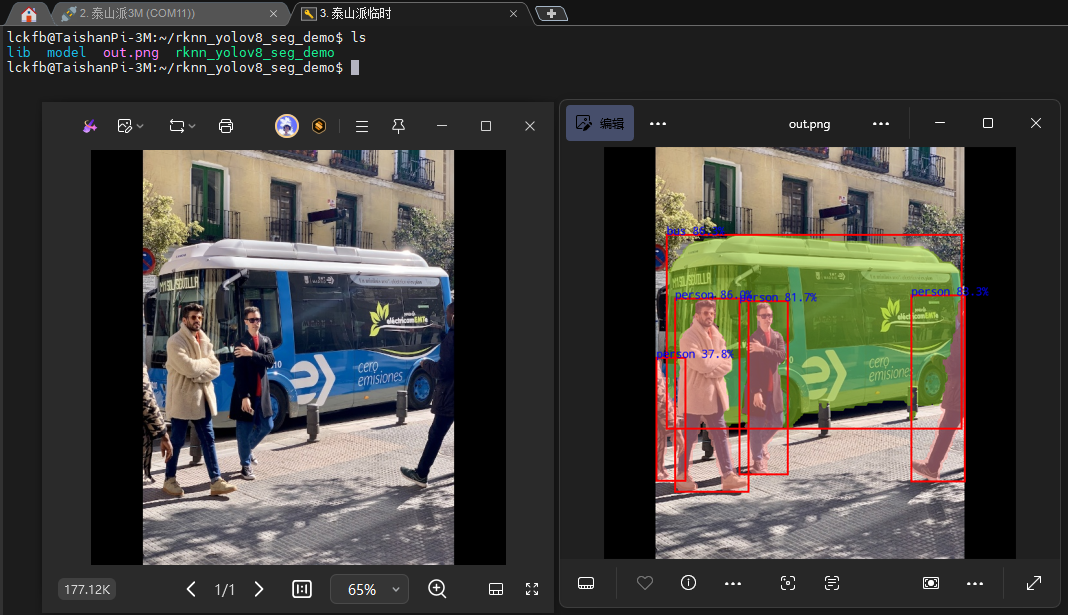Screen dimensions: 1068x615
Task: Minimize the left image viewer window
Action: tap(442, 126)
